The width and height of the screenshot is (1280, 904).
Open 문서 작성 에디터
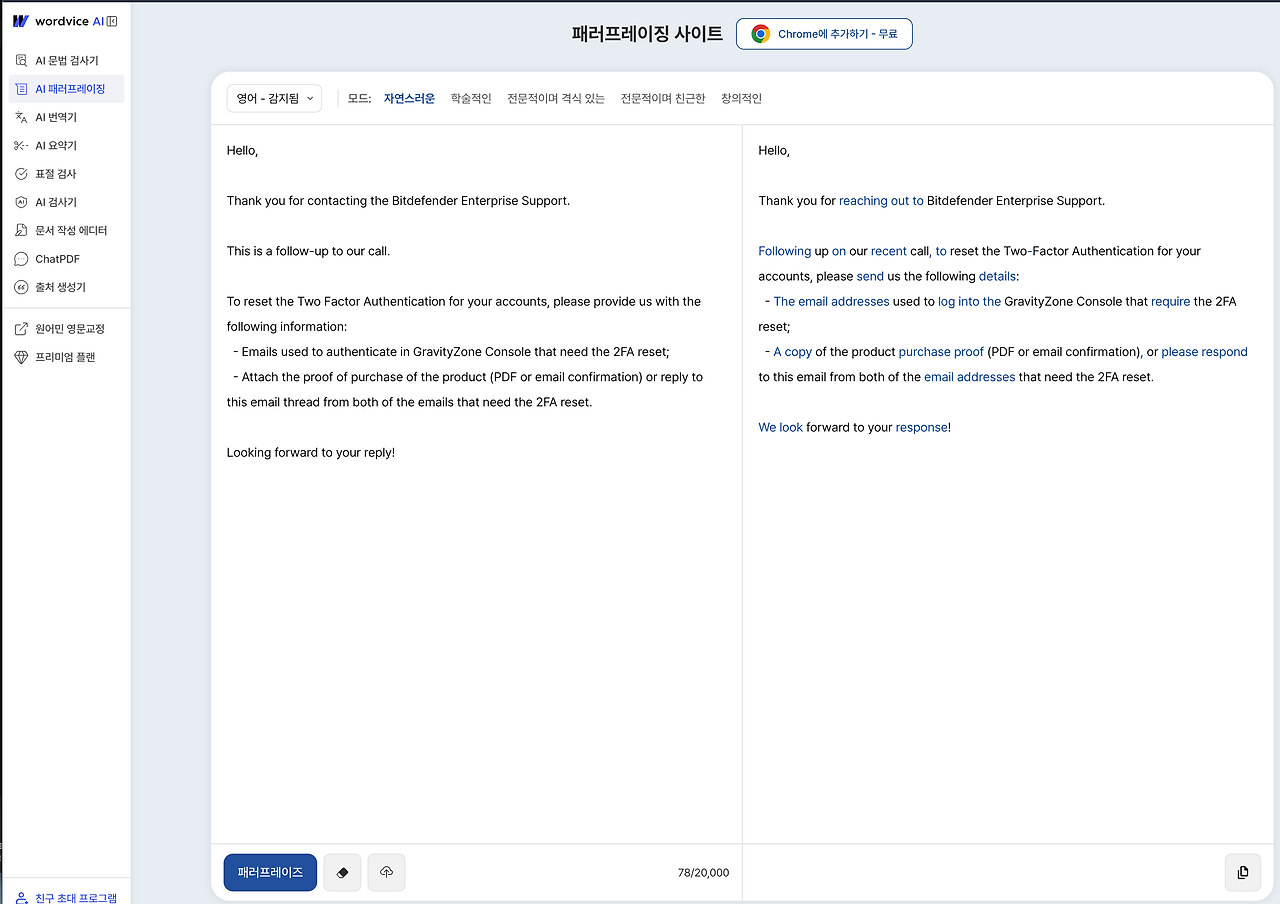66,230
